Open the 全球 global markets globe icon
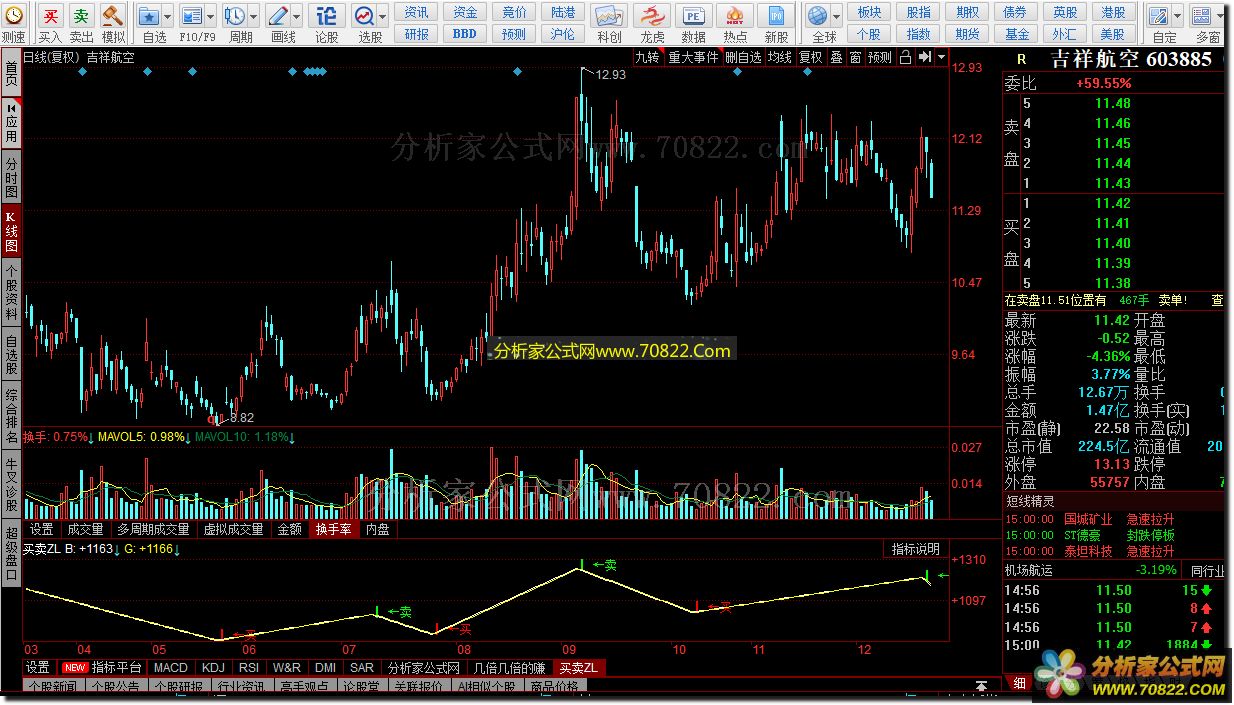1234x705 pixels. point(819,16)
